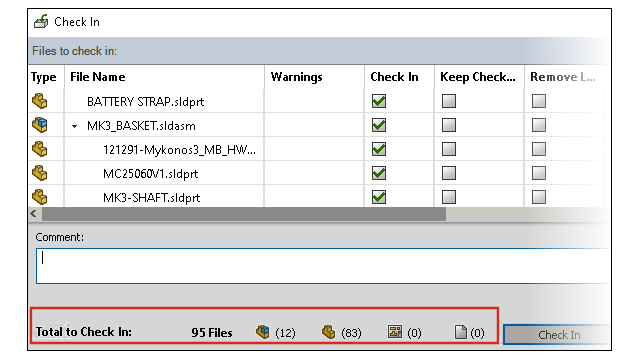The image size is (640, 360).
Task: Tick Remove Local Copy for MK3-SHAFT.sldprt
Action: 539,197
